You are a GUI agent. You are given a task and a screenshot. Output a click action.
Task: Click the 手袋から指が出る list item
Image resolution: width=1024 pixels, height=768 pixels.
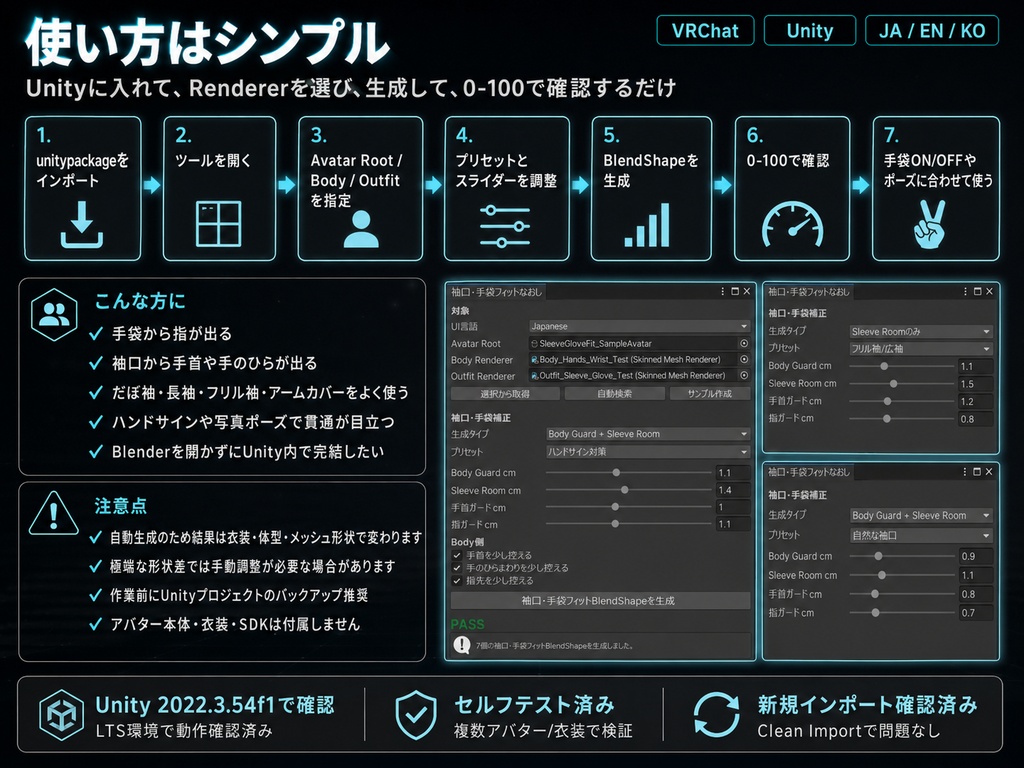click(172, 334)
